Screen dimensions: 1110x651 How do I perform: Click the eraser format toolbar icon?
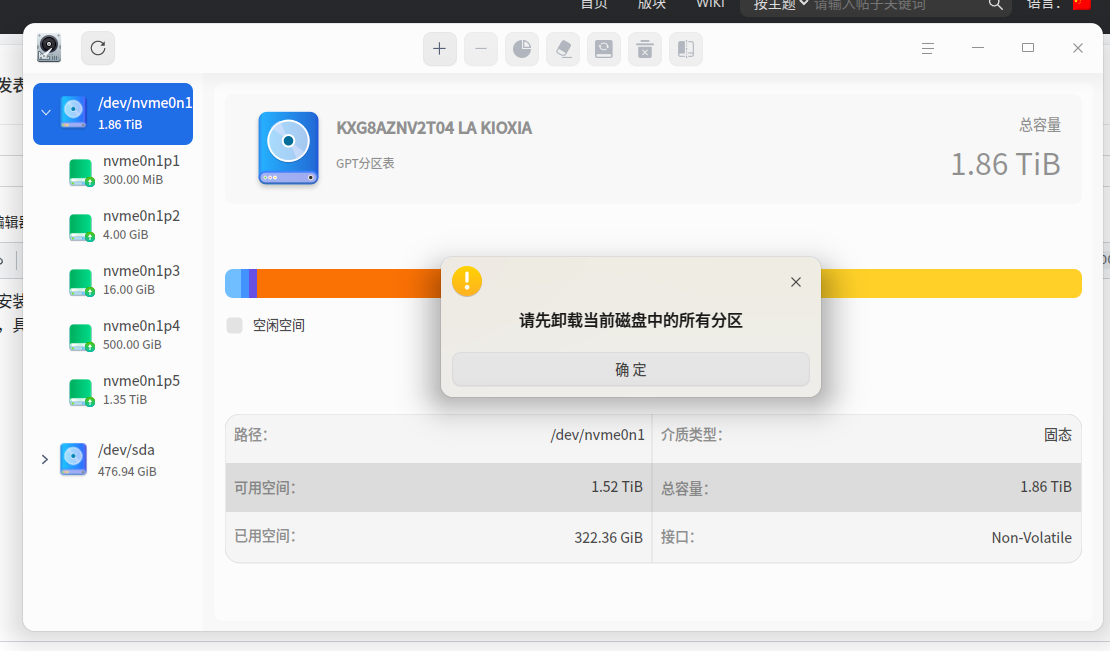click(563, 49)
